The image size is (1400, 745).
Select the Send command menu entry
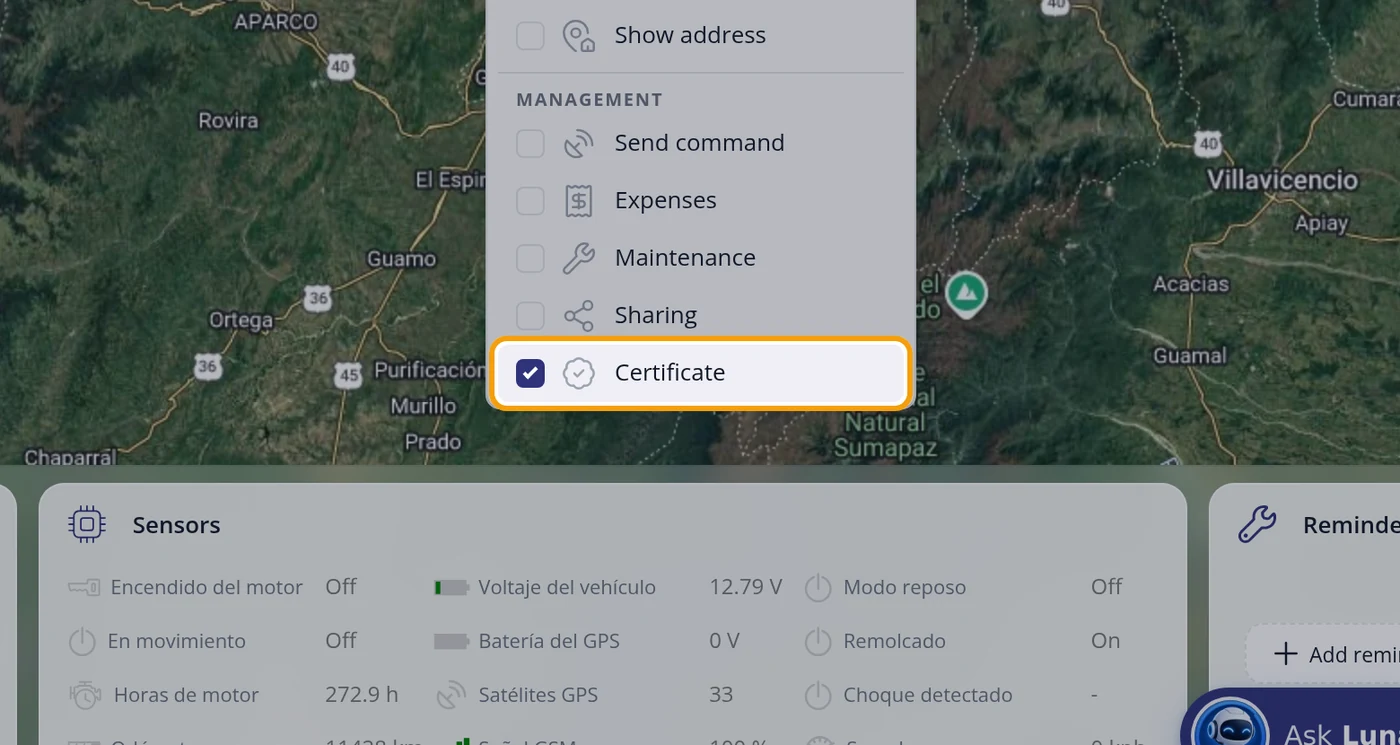pyautogui.click(x=700, y=144)
